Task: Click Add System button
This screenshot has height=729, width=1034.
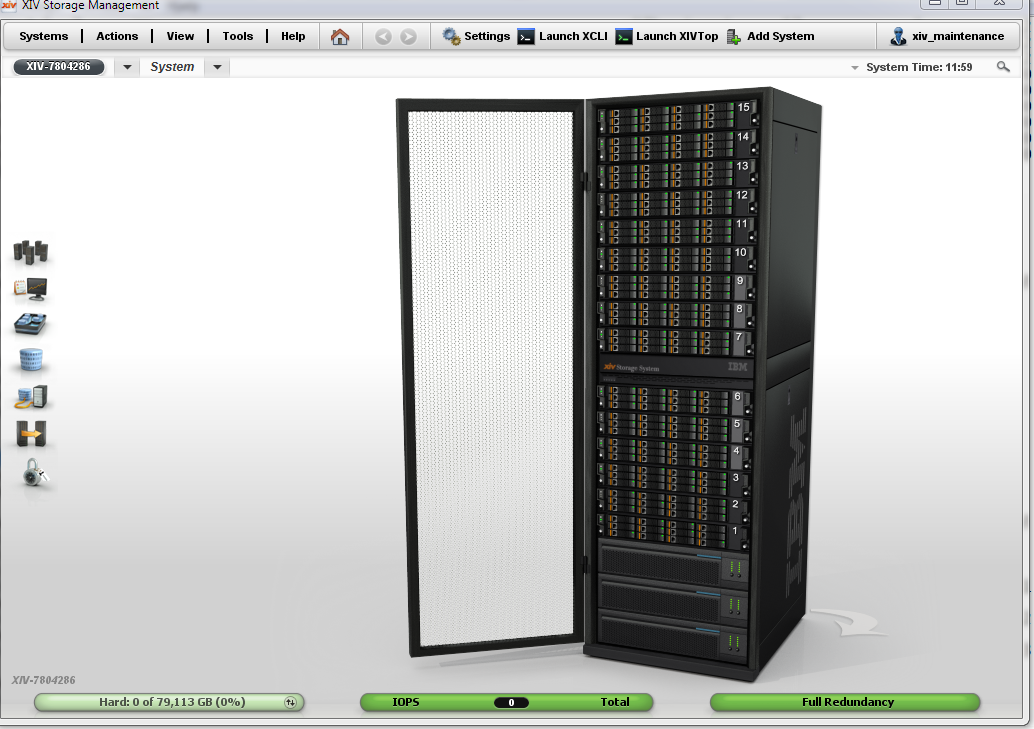Action: pyautogui.click(x=770, y=36)
